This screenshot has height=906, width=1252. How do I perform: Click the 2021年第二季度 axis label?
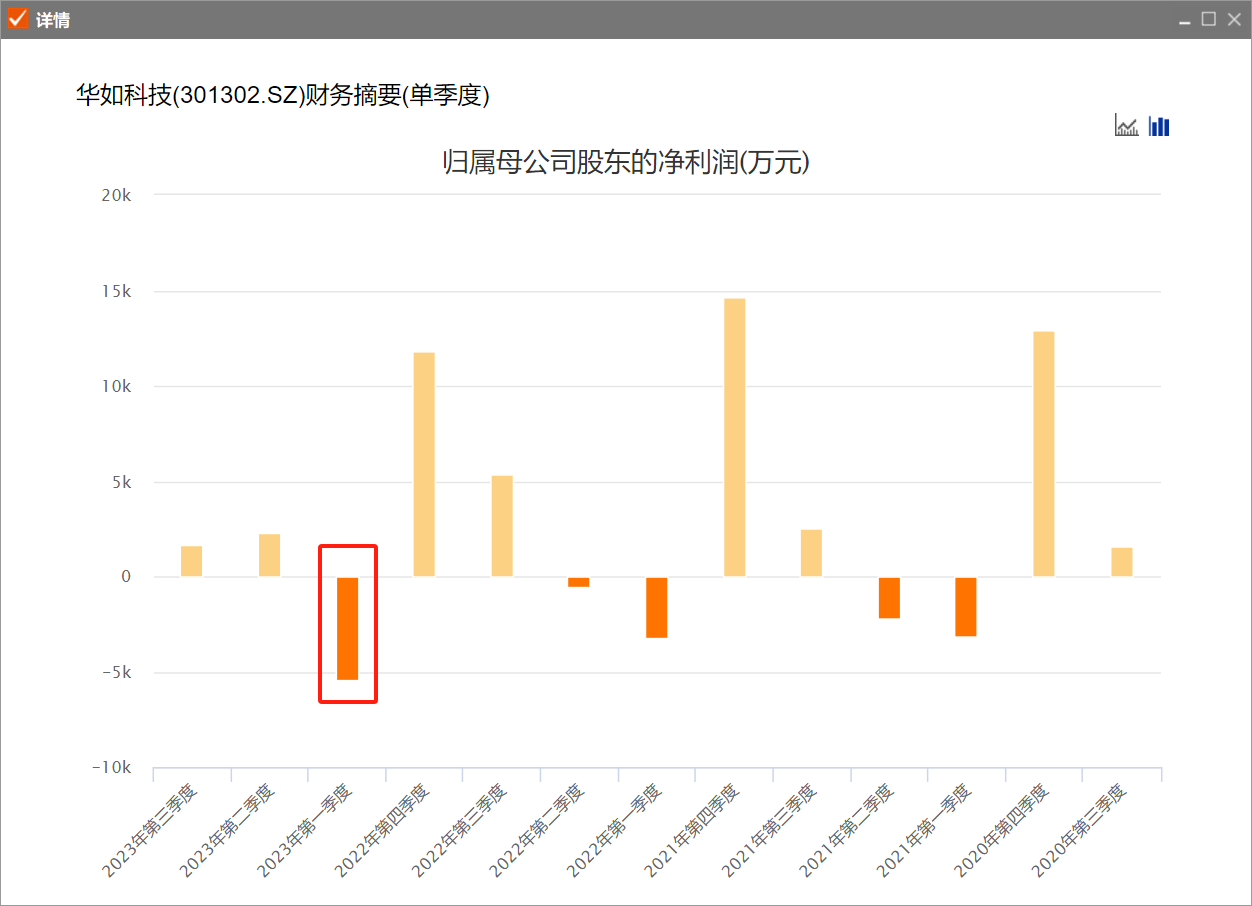847,832
